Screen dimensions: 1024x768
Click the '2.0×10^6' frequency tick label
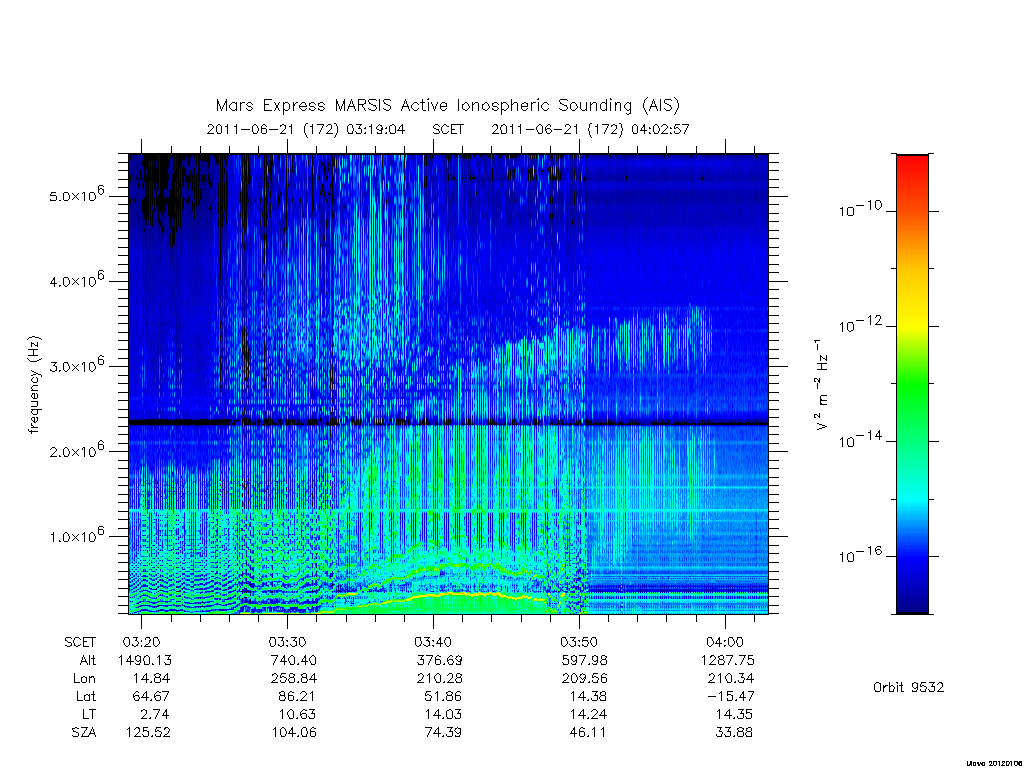click(x=77, y=450)
